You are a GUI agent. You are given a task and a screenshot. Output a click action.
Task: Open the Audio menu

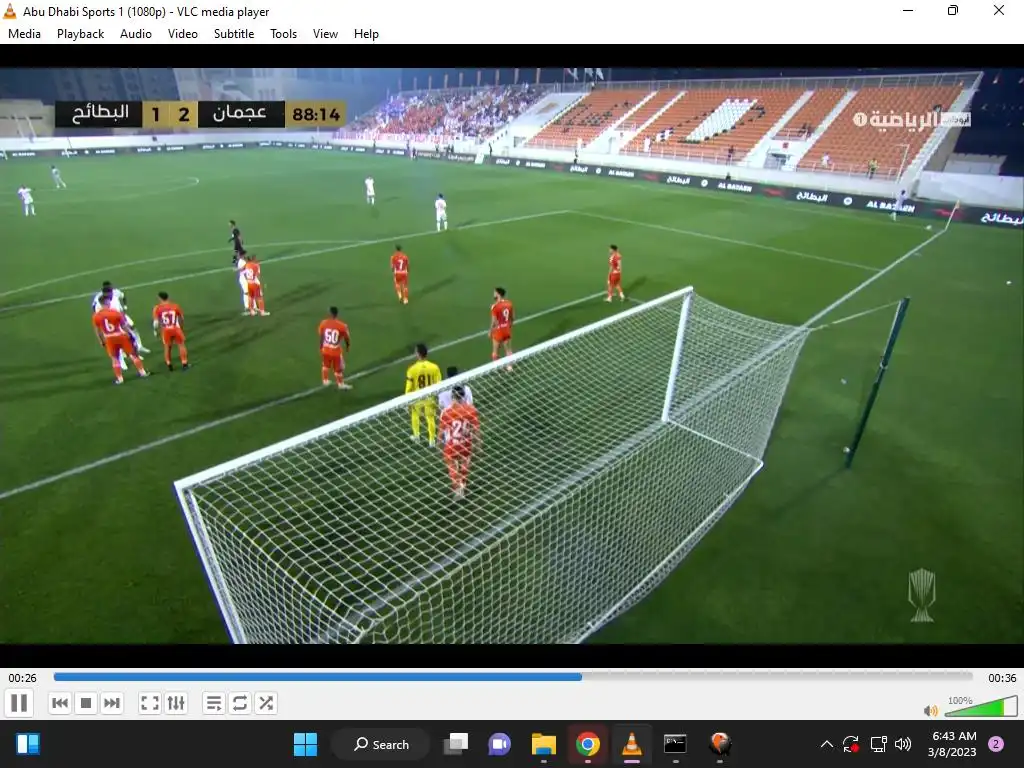[136, 34]
